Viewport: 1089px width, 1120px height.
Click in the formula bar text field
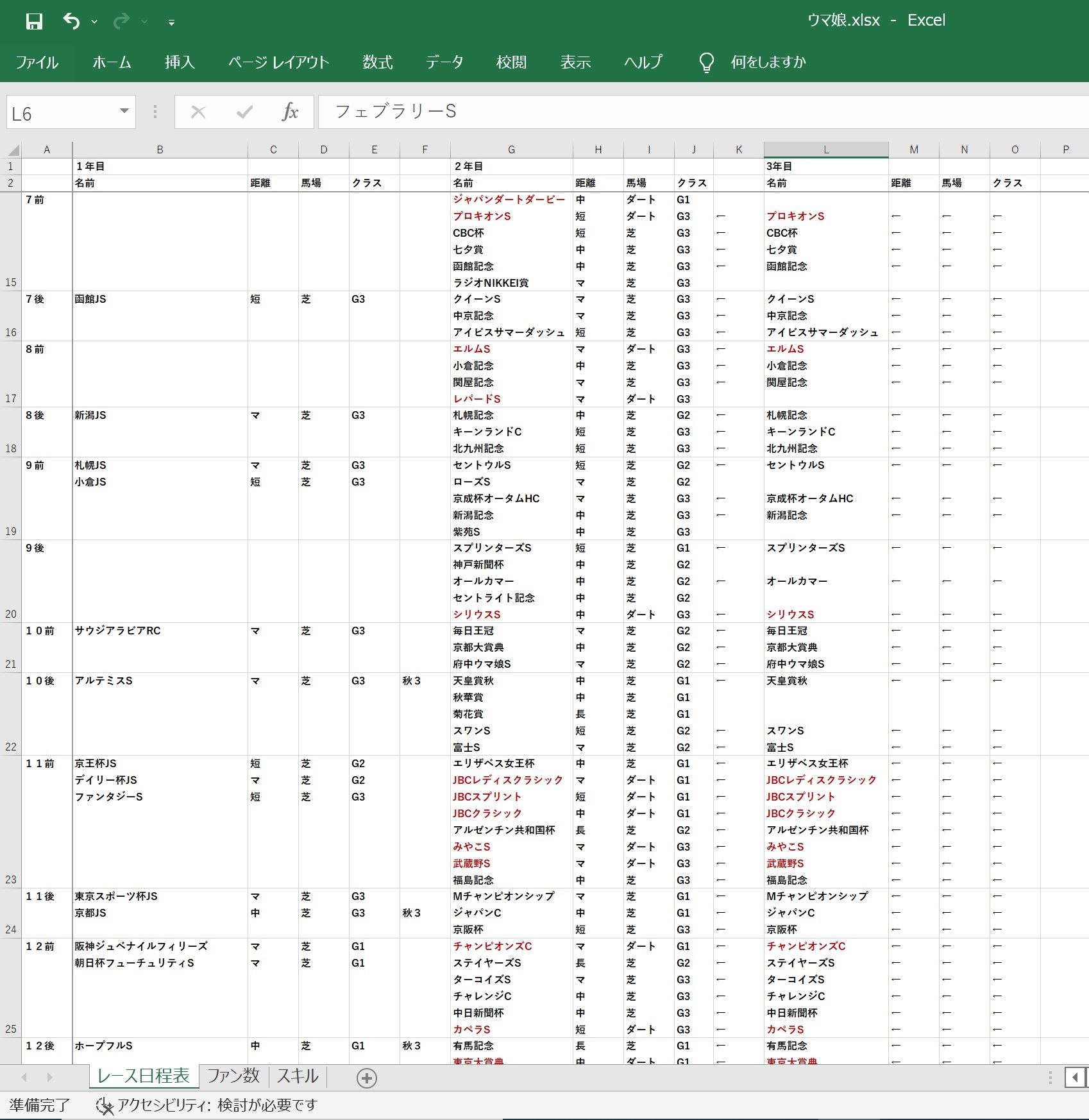point(641,112)
